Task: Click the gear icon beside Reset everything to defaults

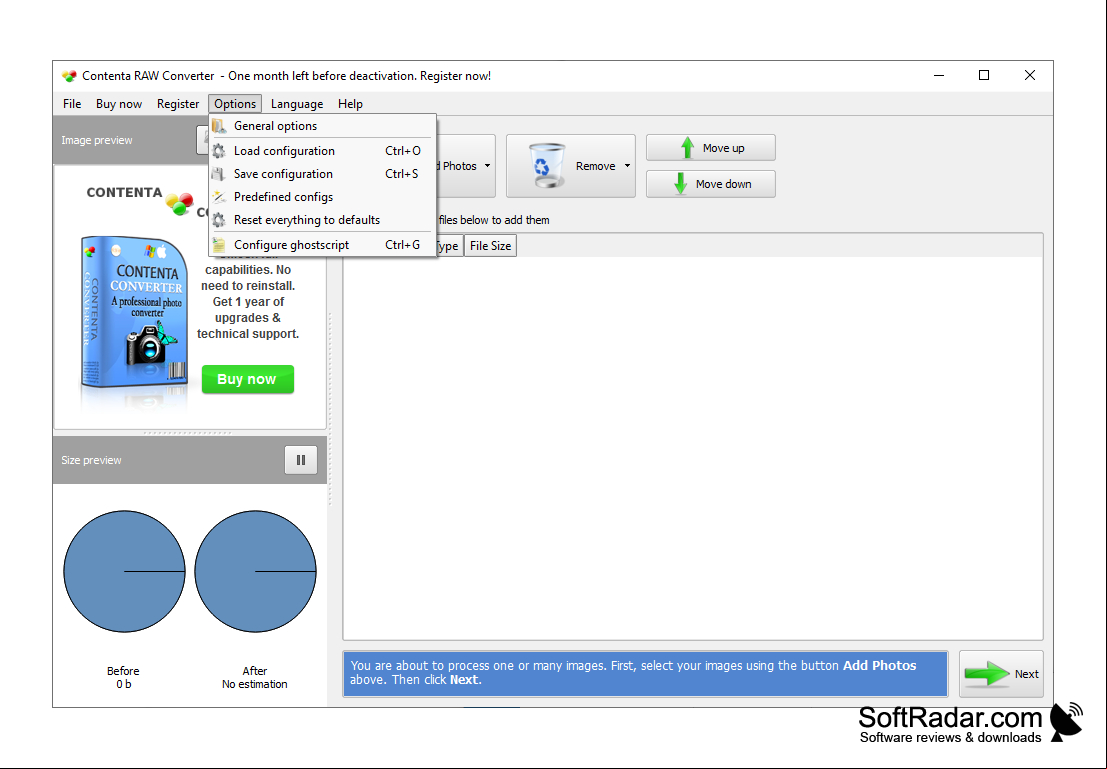Action: coord(220,220)
